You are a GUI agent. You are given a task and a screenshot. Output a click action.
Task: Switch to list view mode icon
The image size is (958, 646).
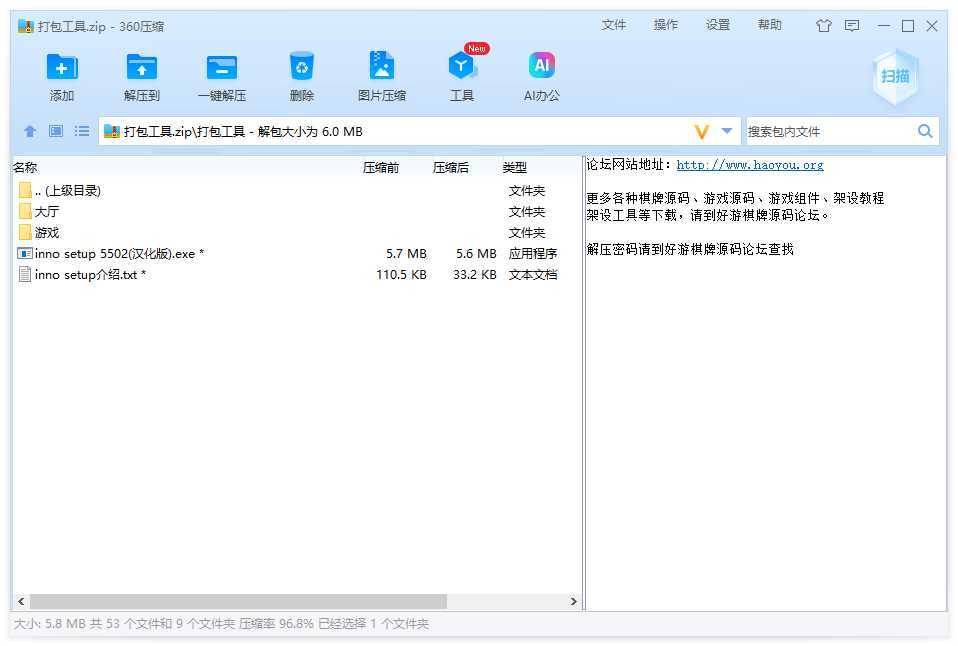(82, 131)
